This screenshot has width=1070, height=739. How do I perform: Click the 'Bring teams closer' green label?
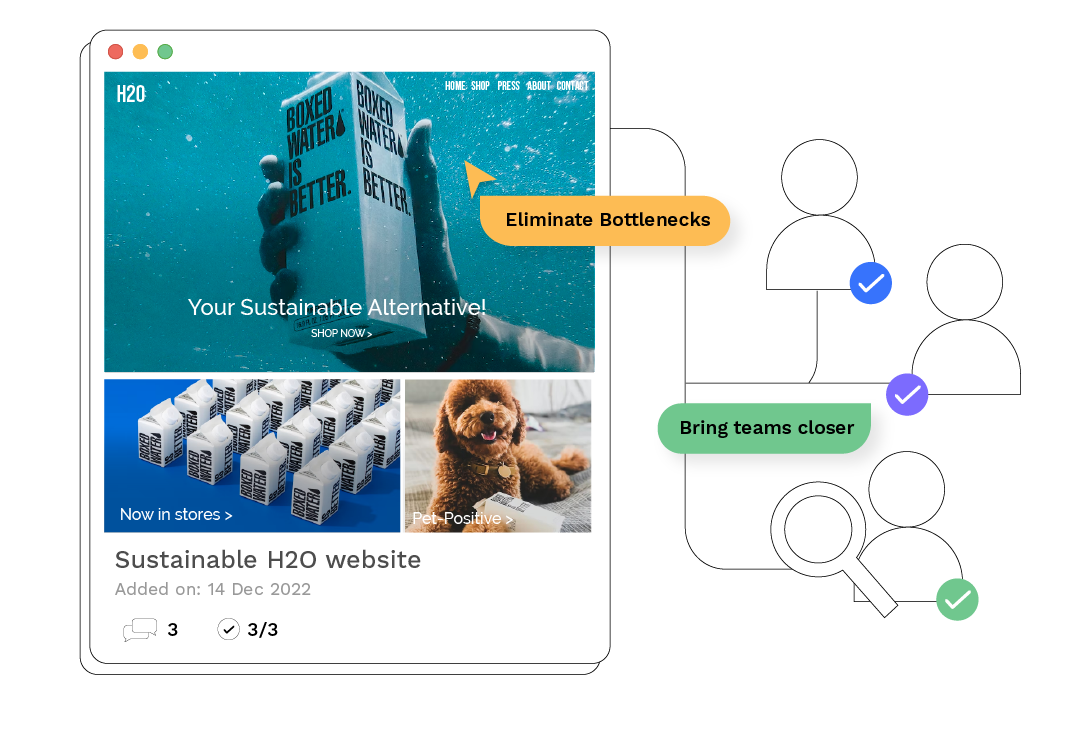(764, 428)
